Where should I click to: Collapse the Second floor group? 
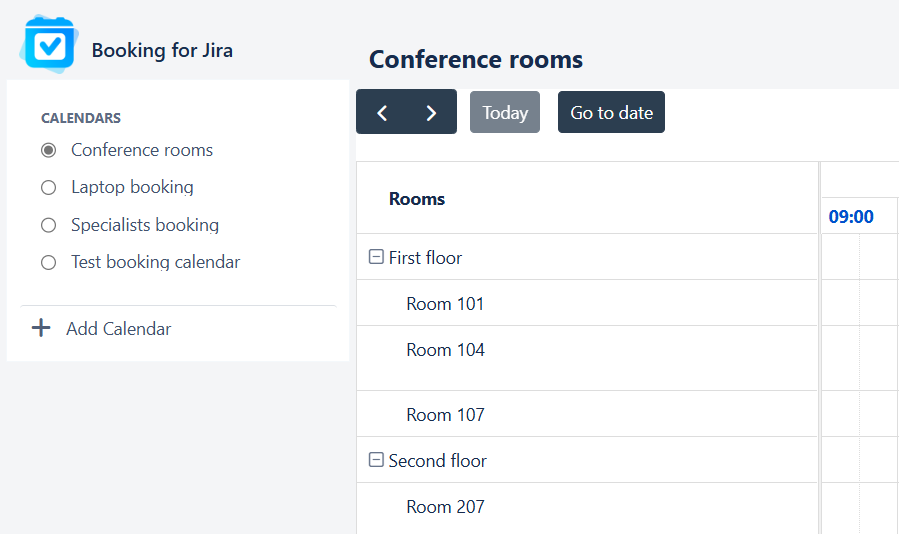pyautogui.click(x=376, y=460)
